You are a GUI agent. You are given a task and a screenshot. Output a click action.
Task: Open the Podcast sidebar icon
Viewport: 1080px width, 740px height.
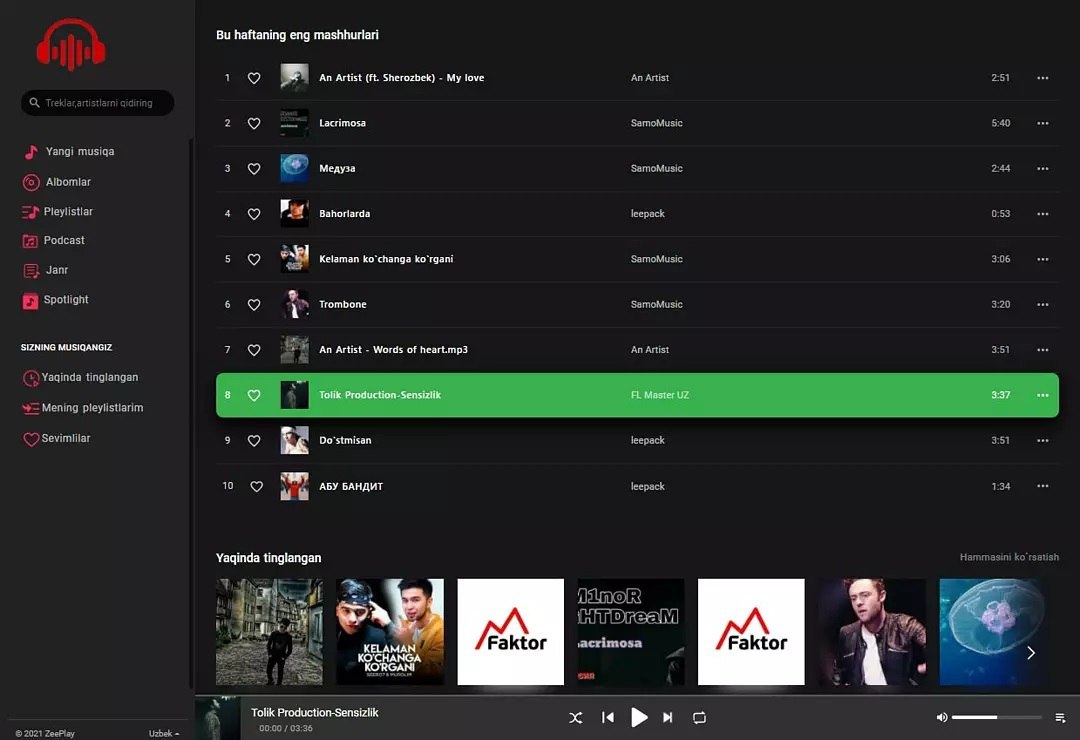pyautogui.click(x=31, y=241)
